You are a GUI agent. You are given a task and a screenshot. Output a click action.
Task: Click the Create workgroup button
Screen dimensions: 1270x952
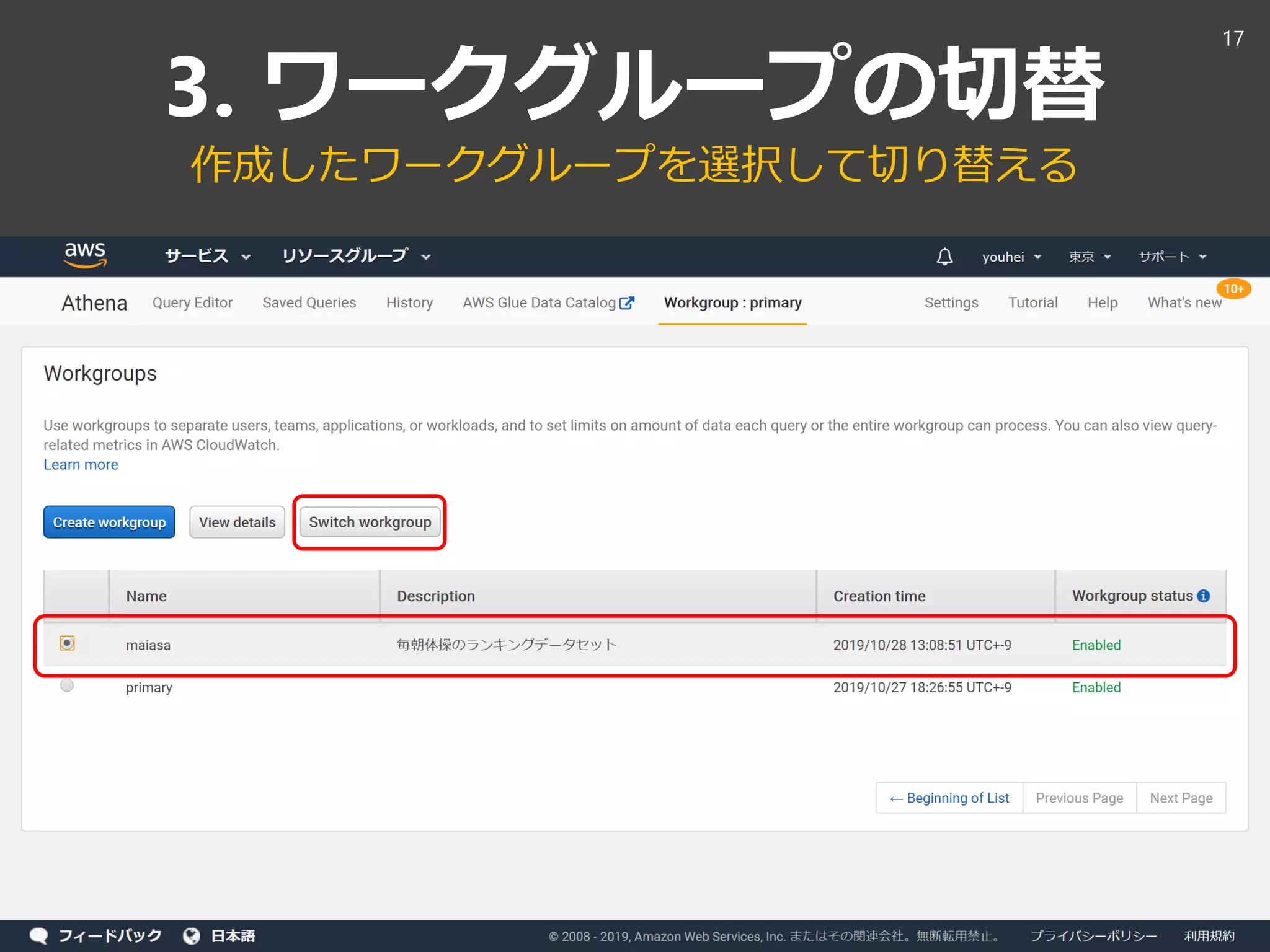click(109, 522)
